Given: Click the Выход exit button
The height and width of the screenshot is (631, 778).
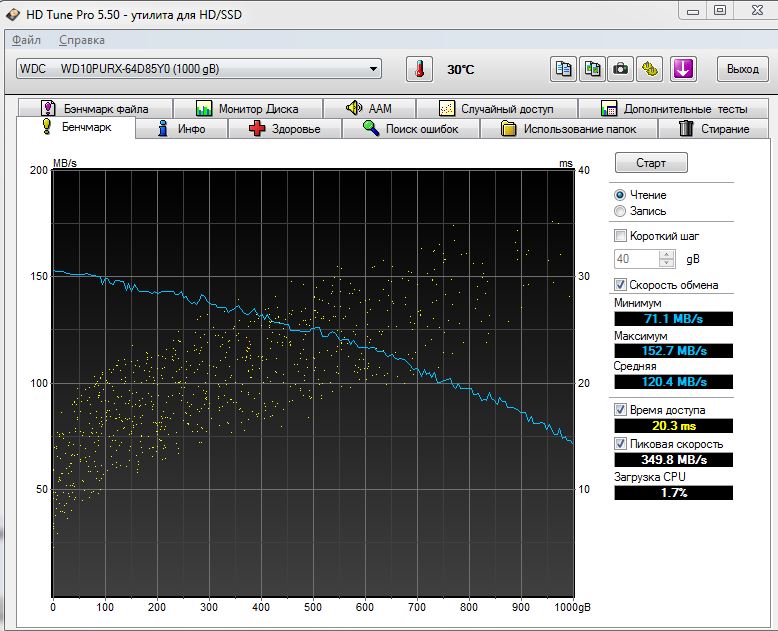Looking at the screenshot, I should coord(742,69).
